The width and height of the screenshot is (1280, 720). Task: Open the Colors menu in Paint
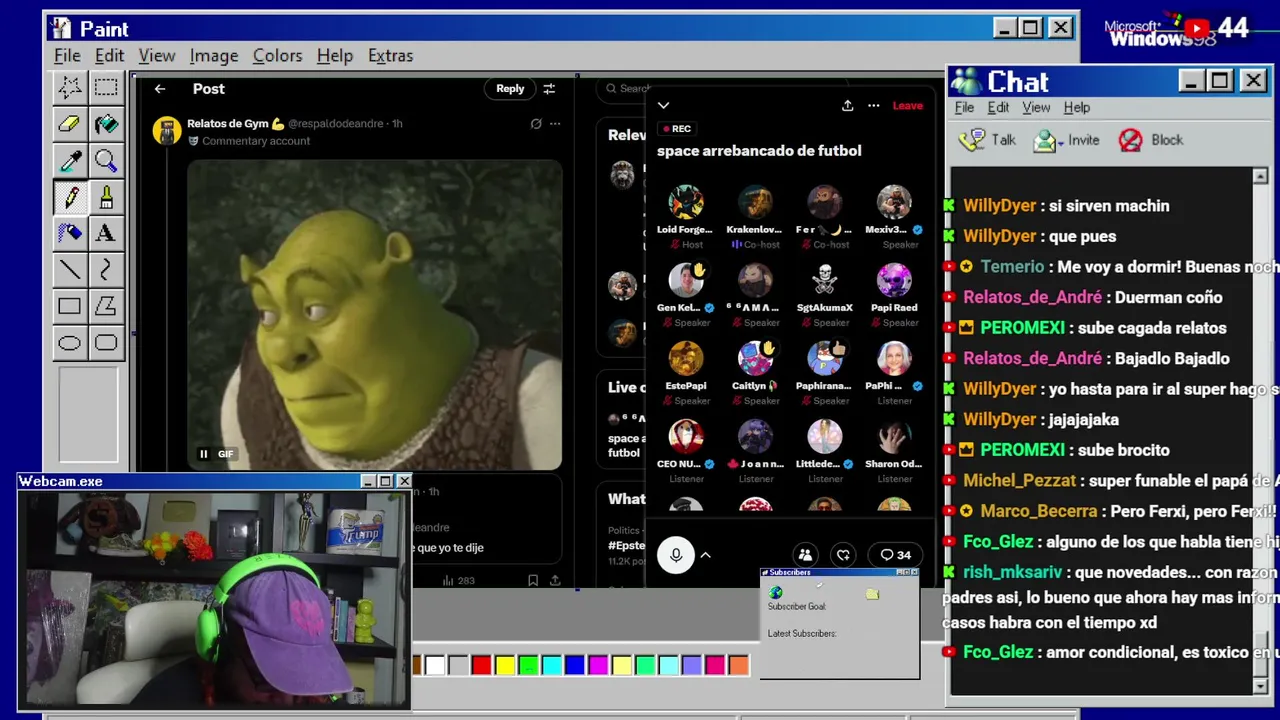(277, 56)
